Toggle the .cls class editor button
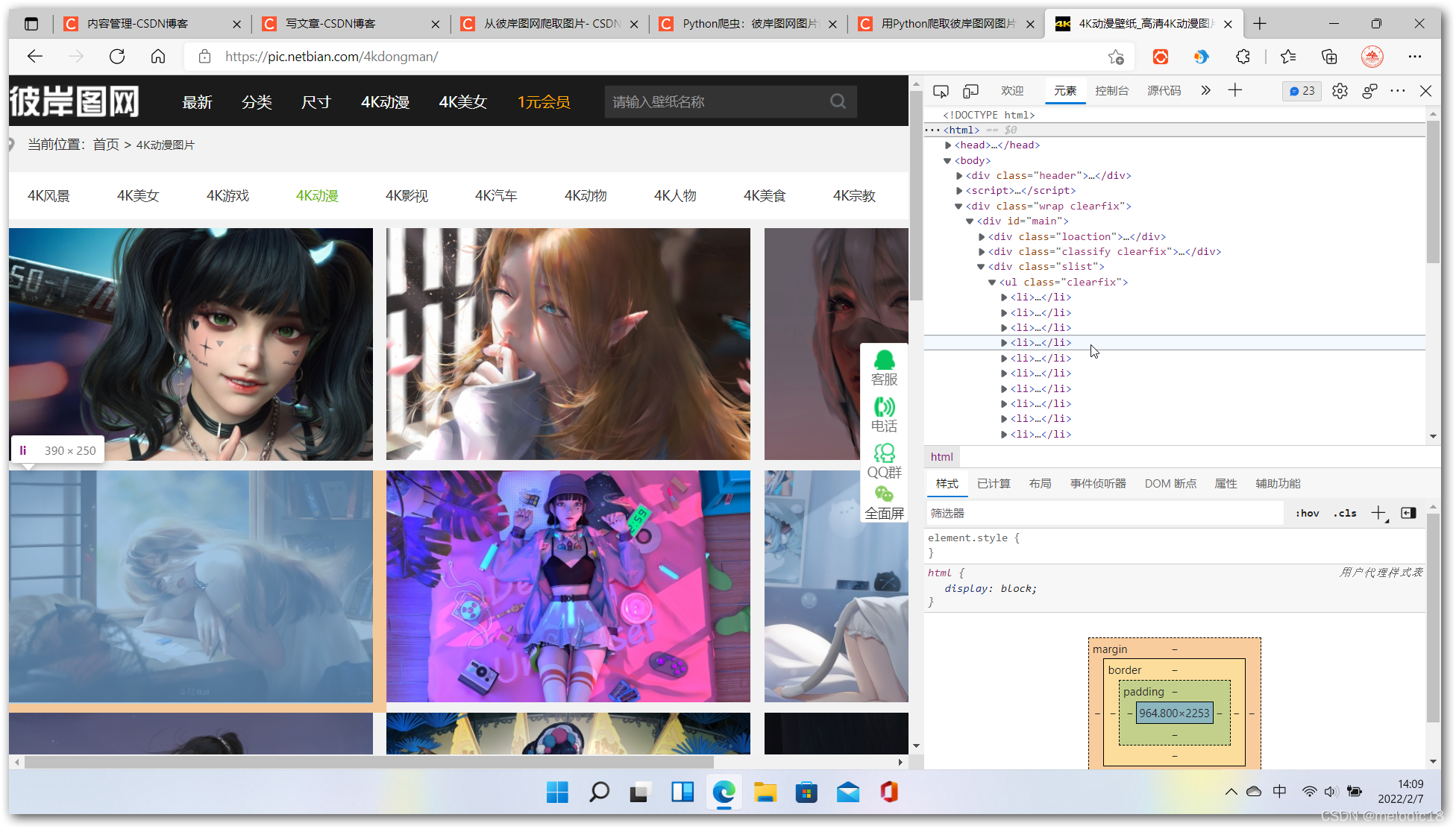 coord(1345,513)
